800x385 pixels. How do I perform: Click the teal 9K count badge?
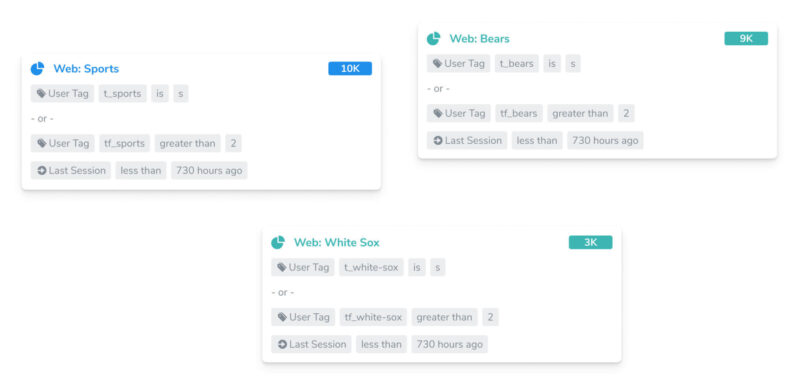[746, 38]
